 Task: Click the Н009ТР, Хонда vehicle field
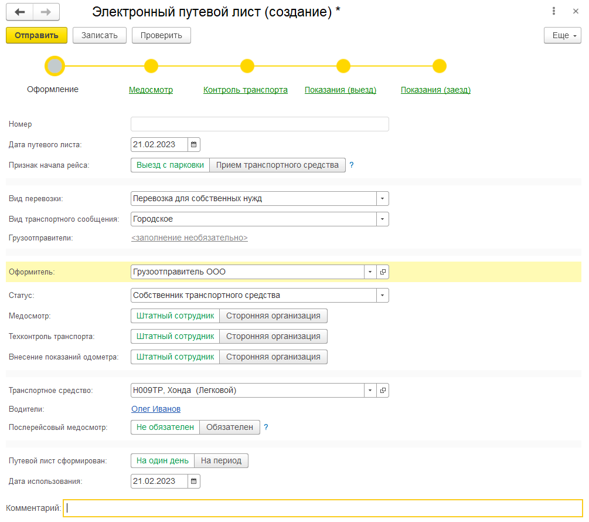point(248,391)
